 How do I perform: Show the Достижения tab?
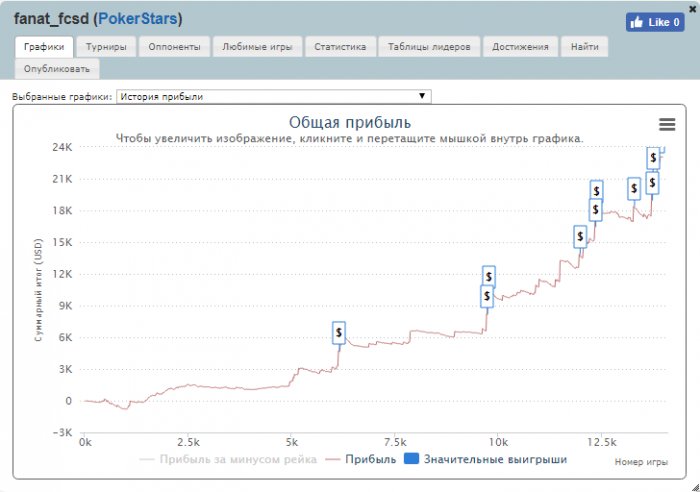pos(521,47)
